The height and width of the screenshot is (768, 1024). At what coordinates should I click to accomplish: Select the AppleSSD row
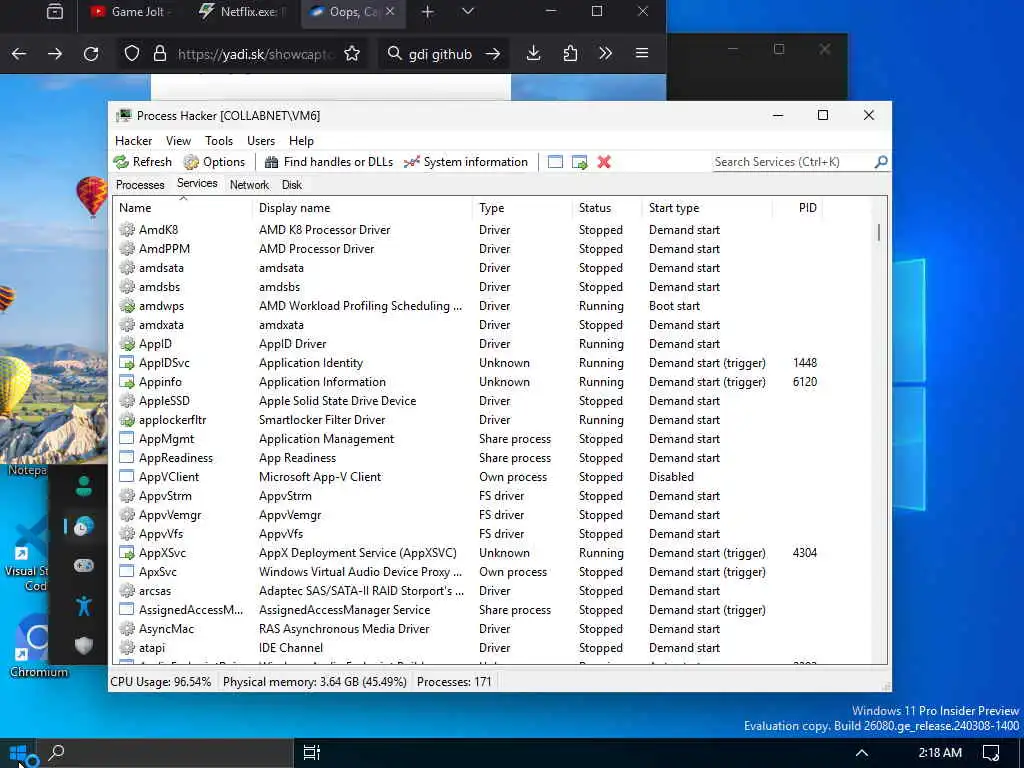(x=493, y=400)
